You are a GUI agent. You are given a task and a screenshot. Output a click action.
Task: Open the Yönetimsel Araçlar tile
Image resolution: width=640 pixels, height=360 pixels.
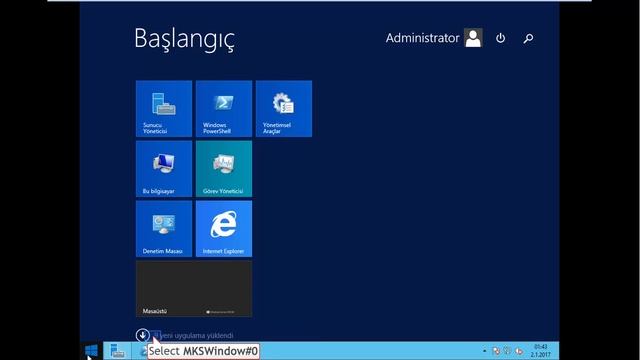[x=284, y=109]
